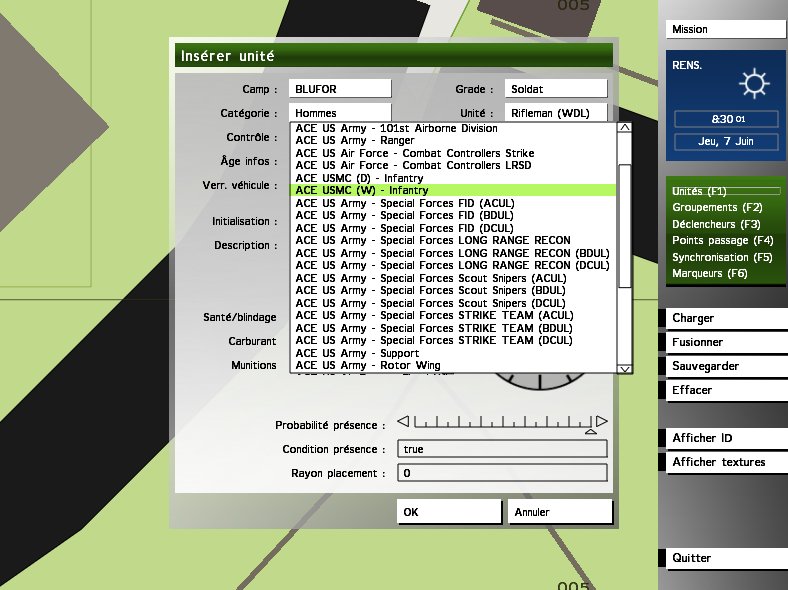Click the Sauvegarder button
This screenshot has width=788, height=590.
(x=727, y=366)
